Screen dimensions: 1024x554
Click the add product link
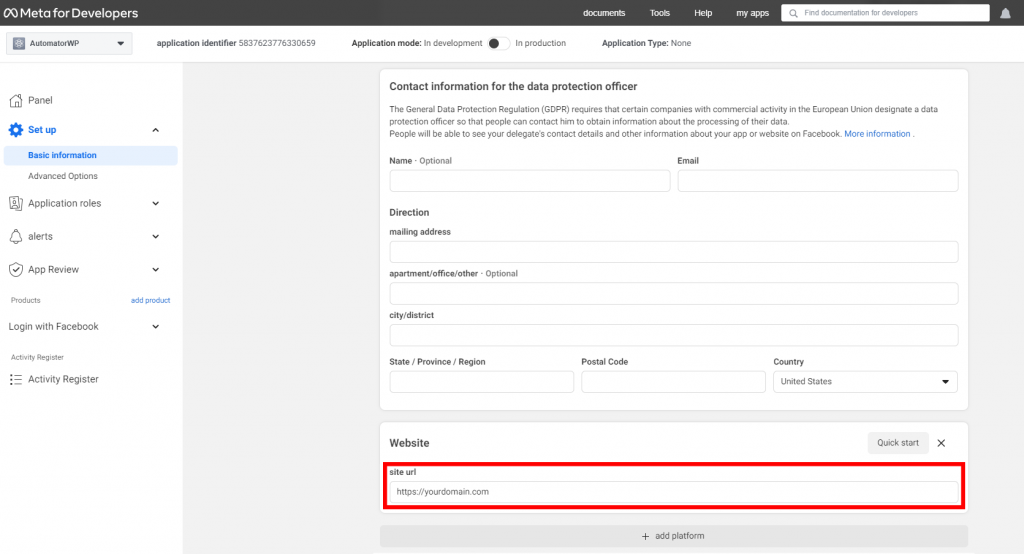150,300
